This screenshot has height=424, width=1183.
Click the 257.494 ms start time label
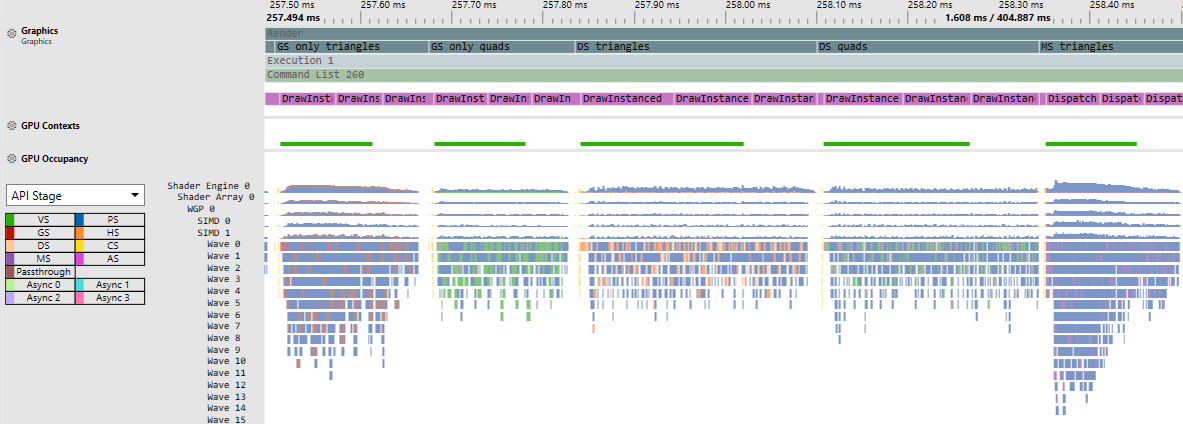[x=293, y=17]
